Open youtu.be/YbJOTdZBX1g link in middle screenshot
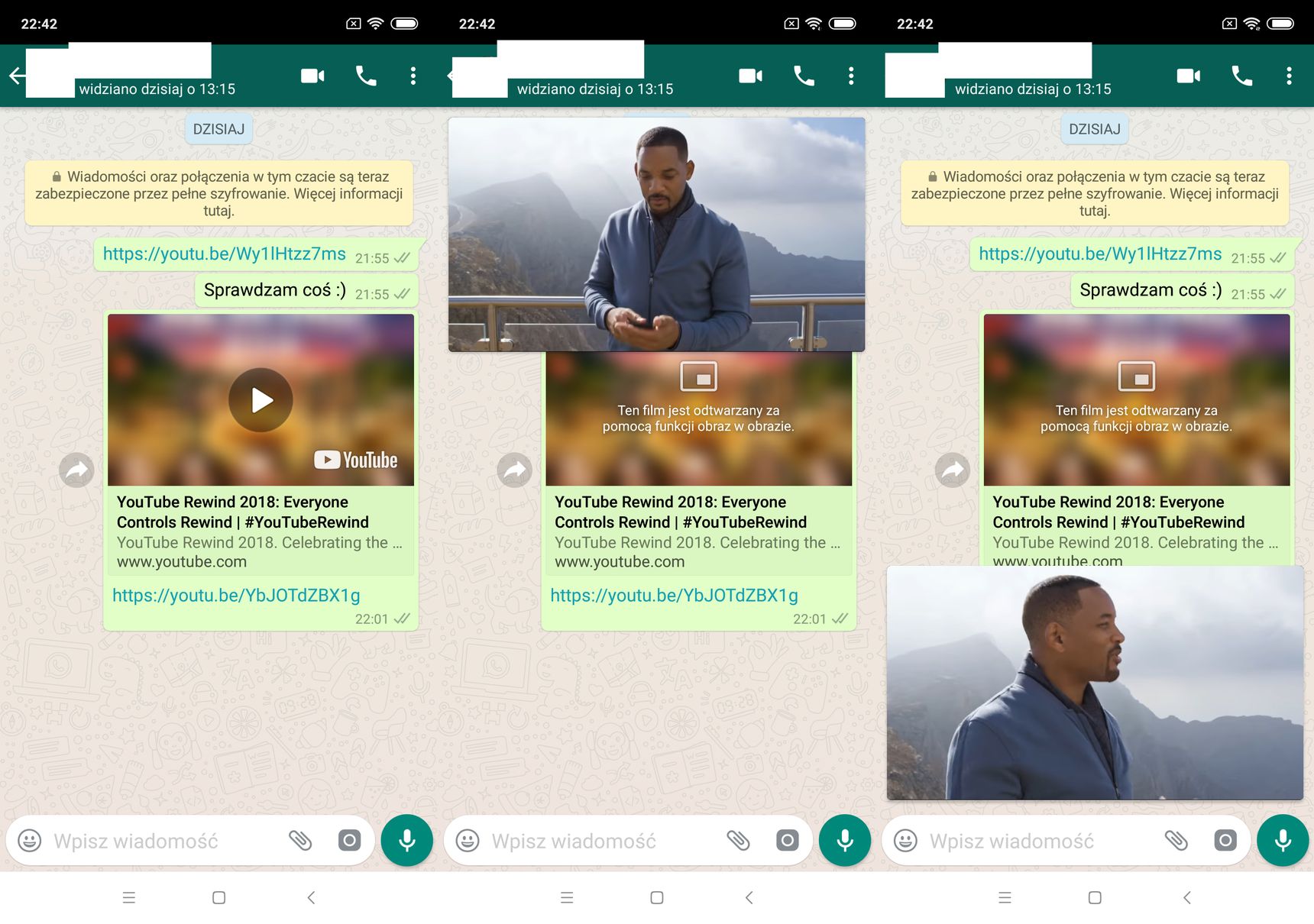Screen dimensions: 1314x924 pyautogui.click(x=674, y=595)
